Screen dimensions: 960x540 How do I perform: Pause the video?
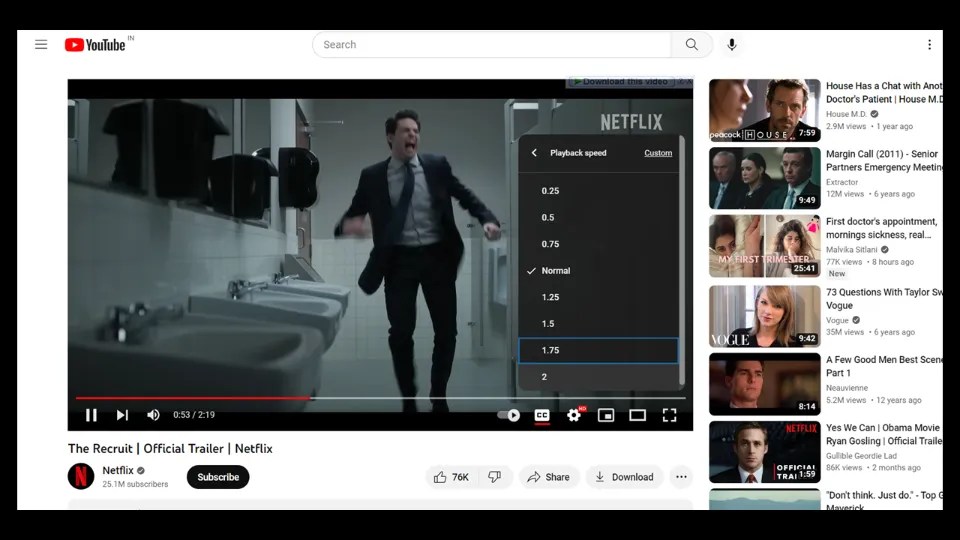(91, 415)
